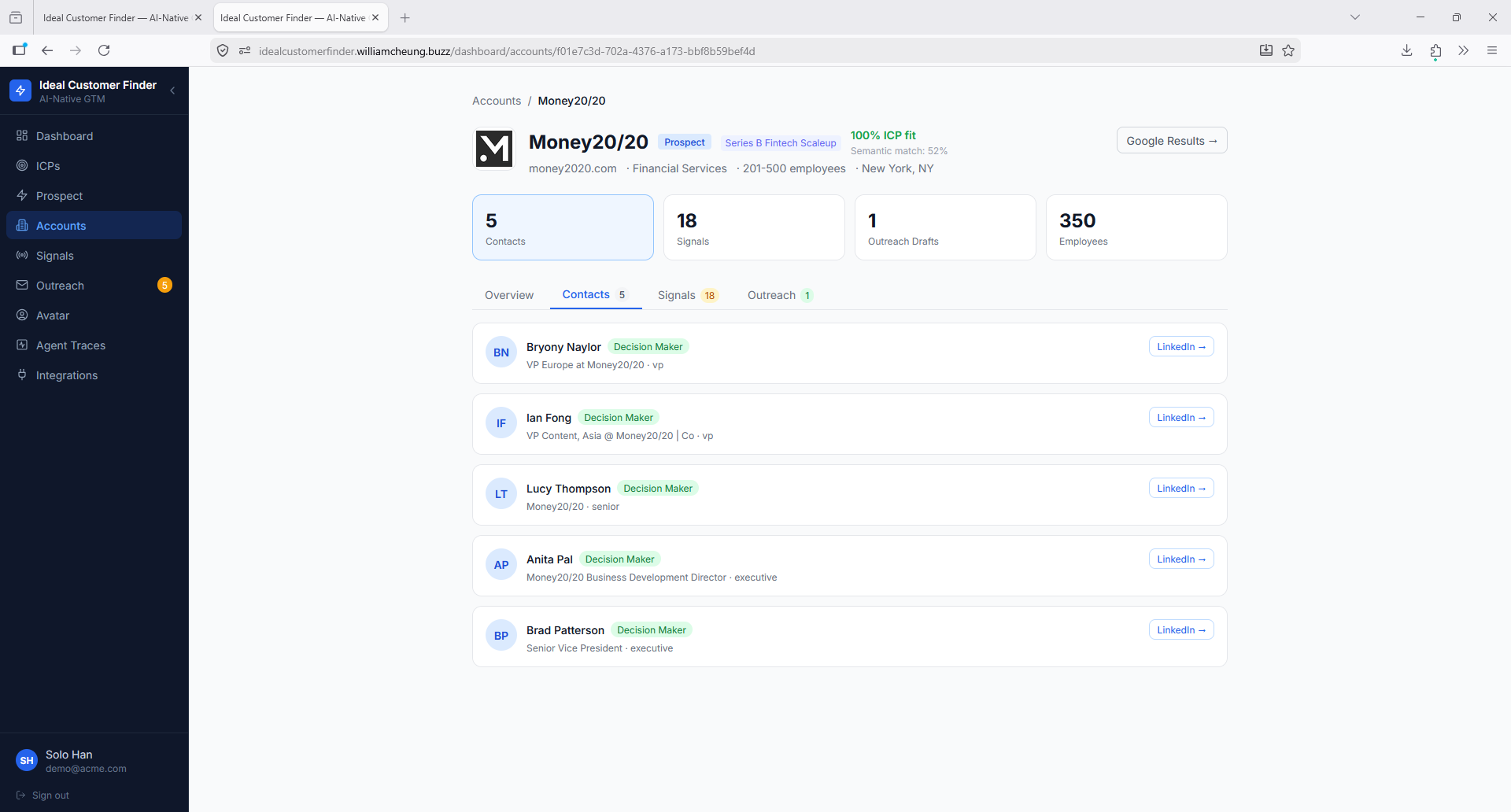1511x812 pixels.
Task: Sign out of the account
Action: (x=42, y=795)
